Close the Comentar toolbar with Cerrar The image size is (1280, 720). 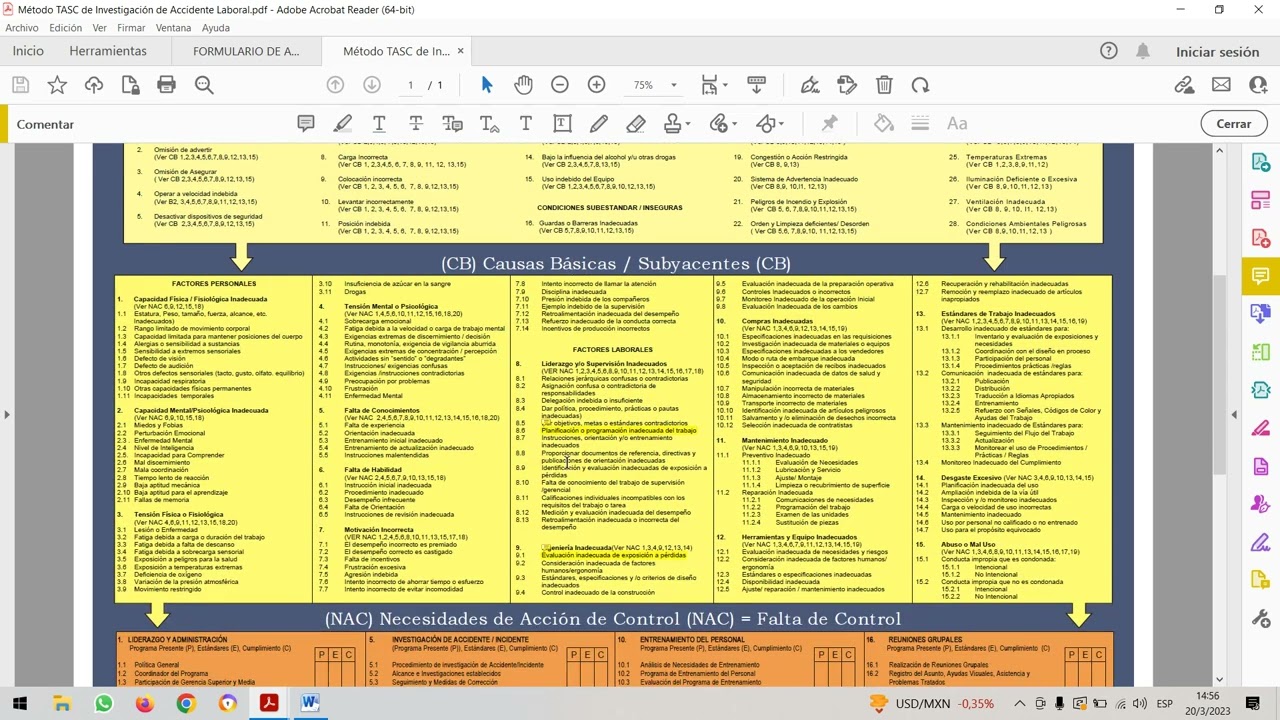(1233, 124)
